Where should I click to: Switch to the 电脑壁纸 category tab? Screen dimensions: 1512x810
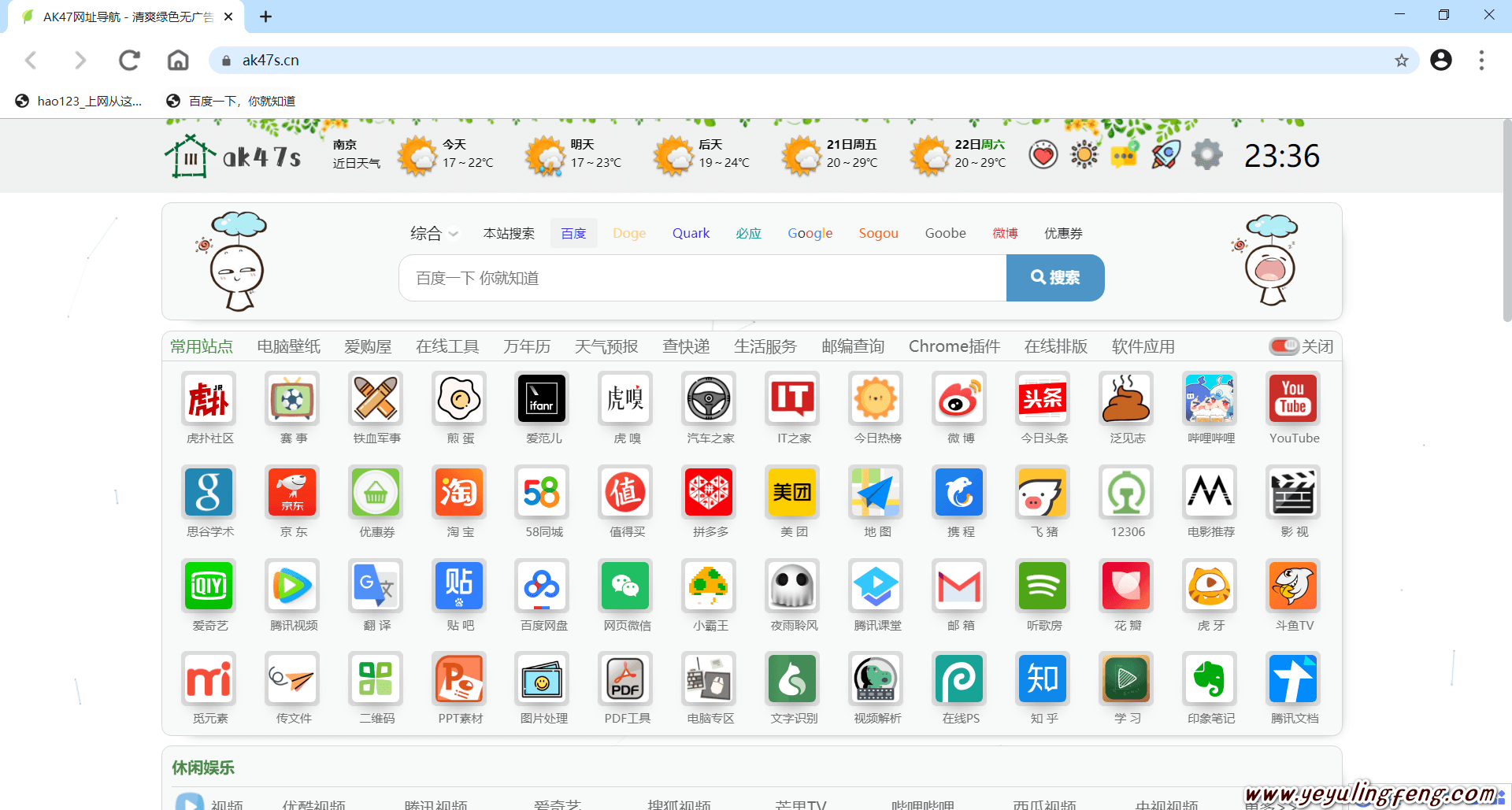pyautogui.click(x=288, y=346)
